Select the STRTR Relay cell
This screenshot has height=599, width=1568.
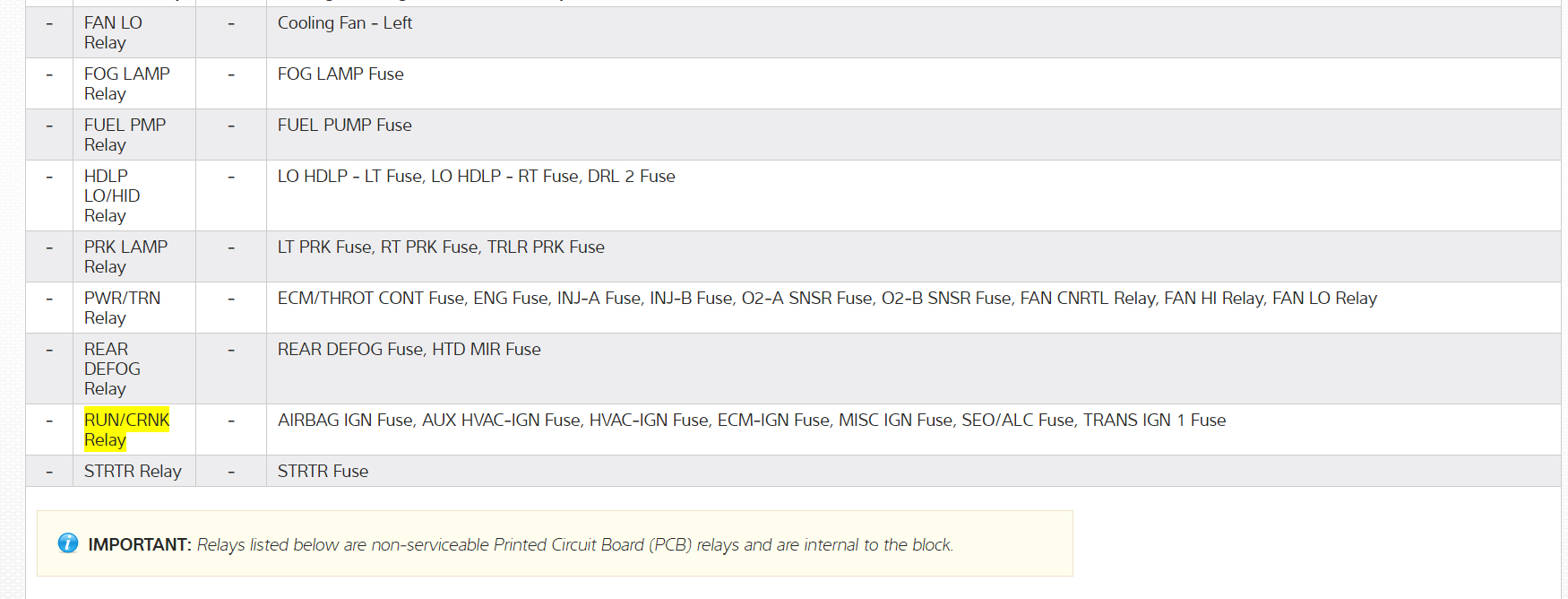click(x=133, y=472)
